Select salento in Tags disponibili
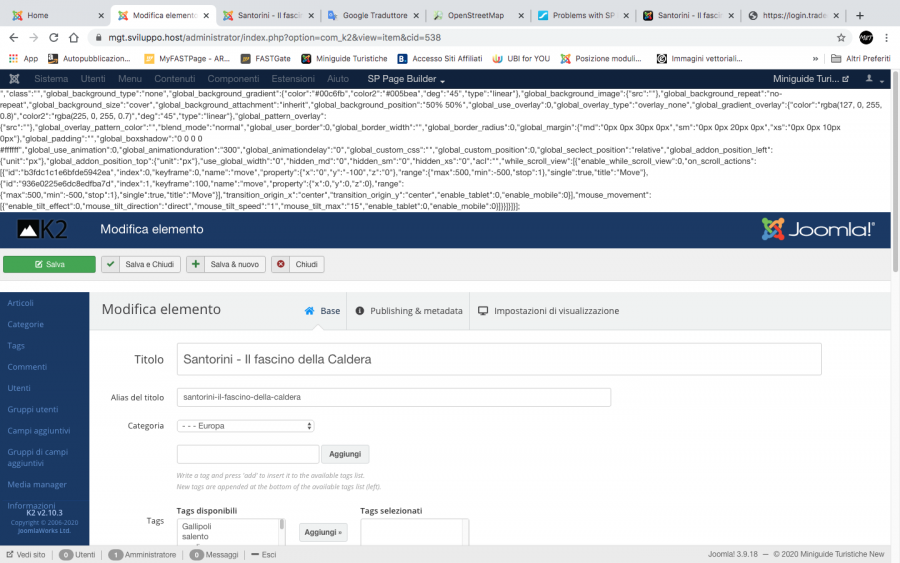The width and height of the screenshot is (900, 563). [195, 537]
